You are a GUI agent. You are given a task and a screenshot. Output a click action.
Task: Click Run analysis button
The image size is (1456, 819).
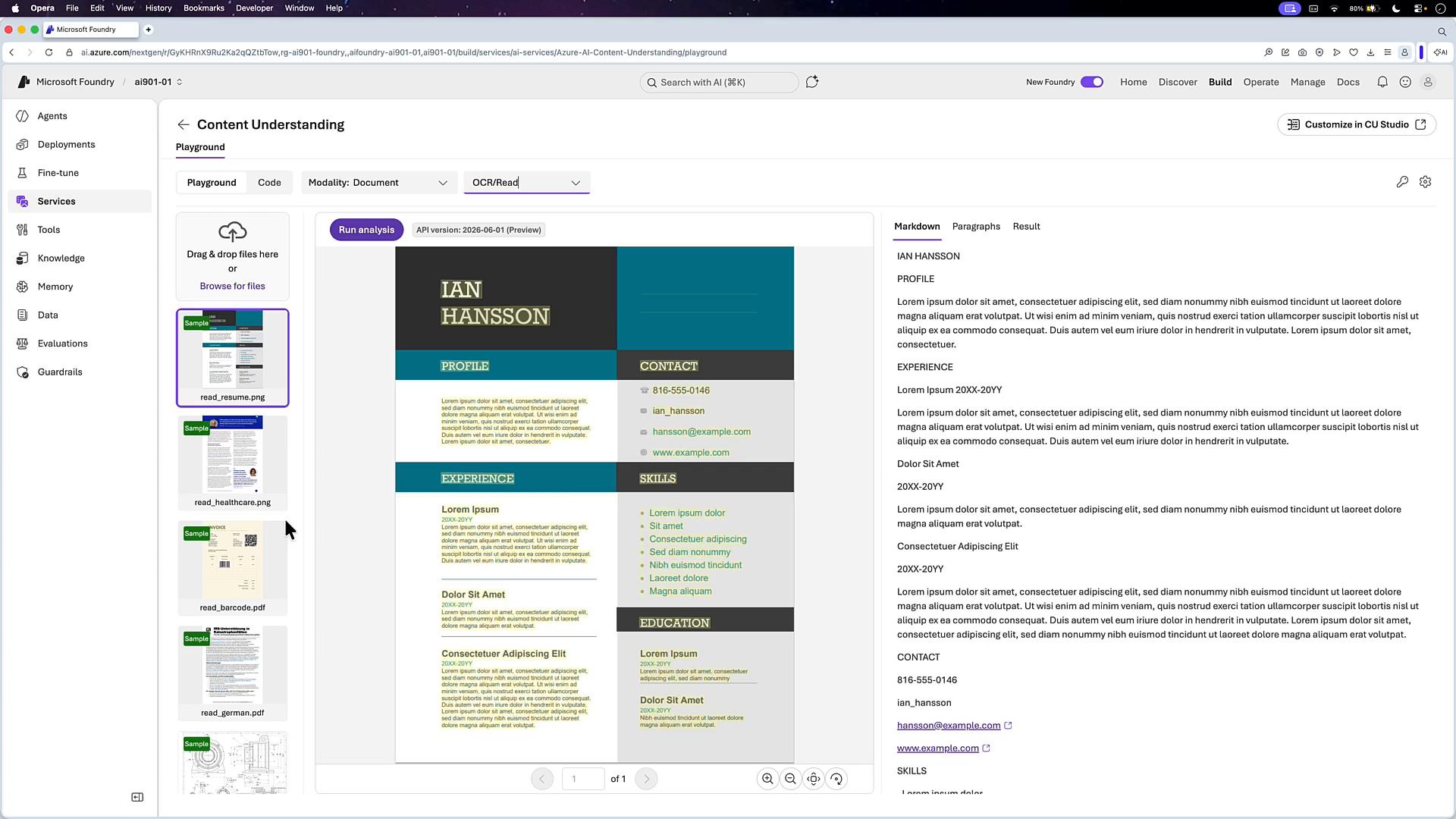[x=366, y=230]
